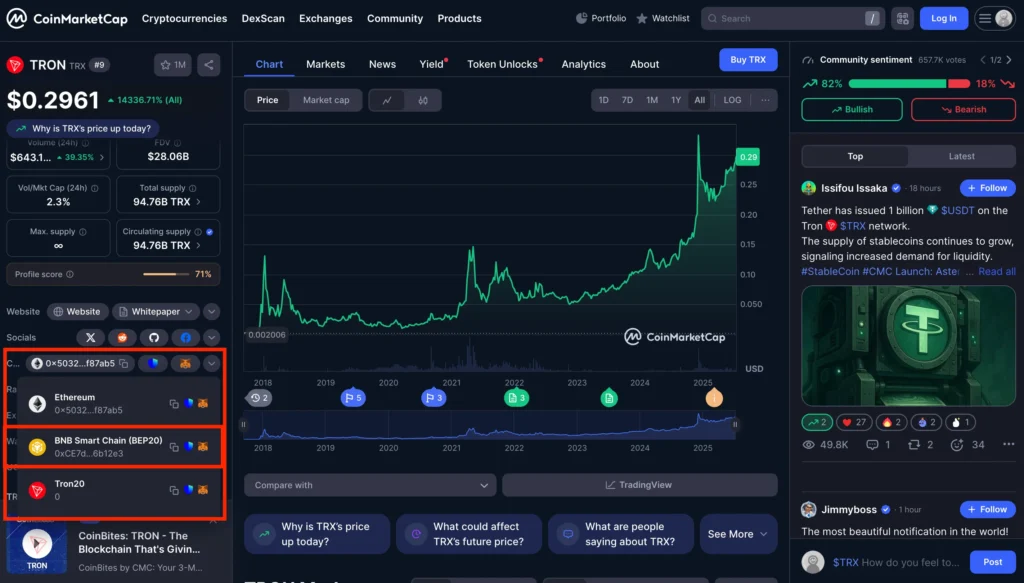
Task: Click right handle of chart range slider
Action: point(735,424)
